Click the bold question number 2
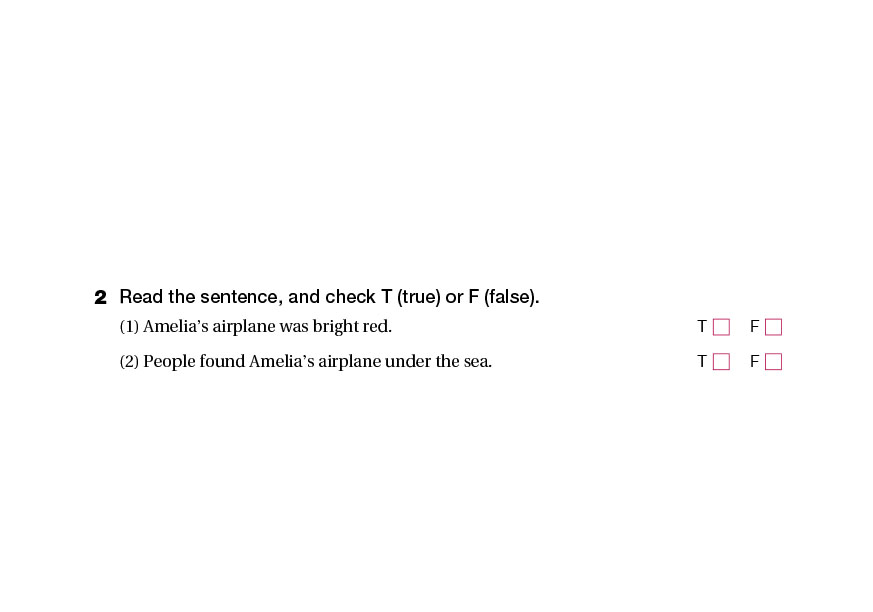The image size is (873, 612). 100,298
